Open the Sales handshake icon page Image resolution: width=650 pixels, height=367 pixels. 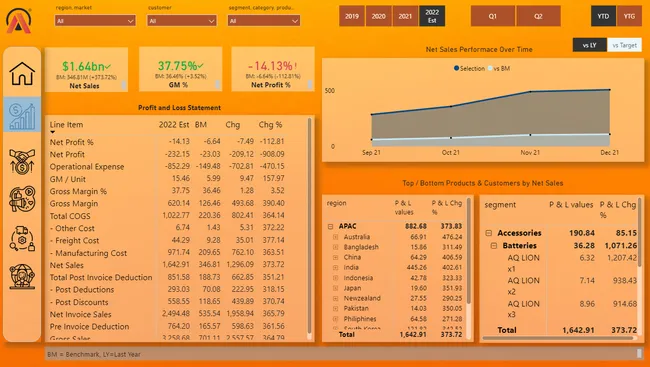[x=22, y=161]
